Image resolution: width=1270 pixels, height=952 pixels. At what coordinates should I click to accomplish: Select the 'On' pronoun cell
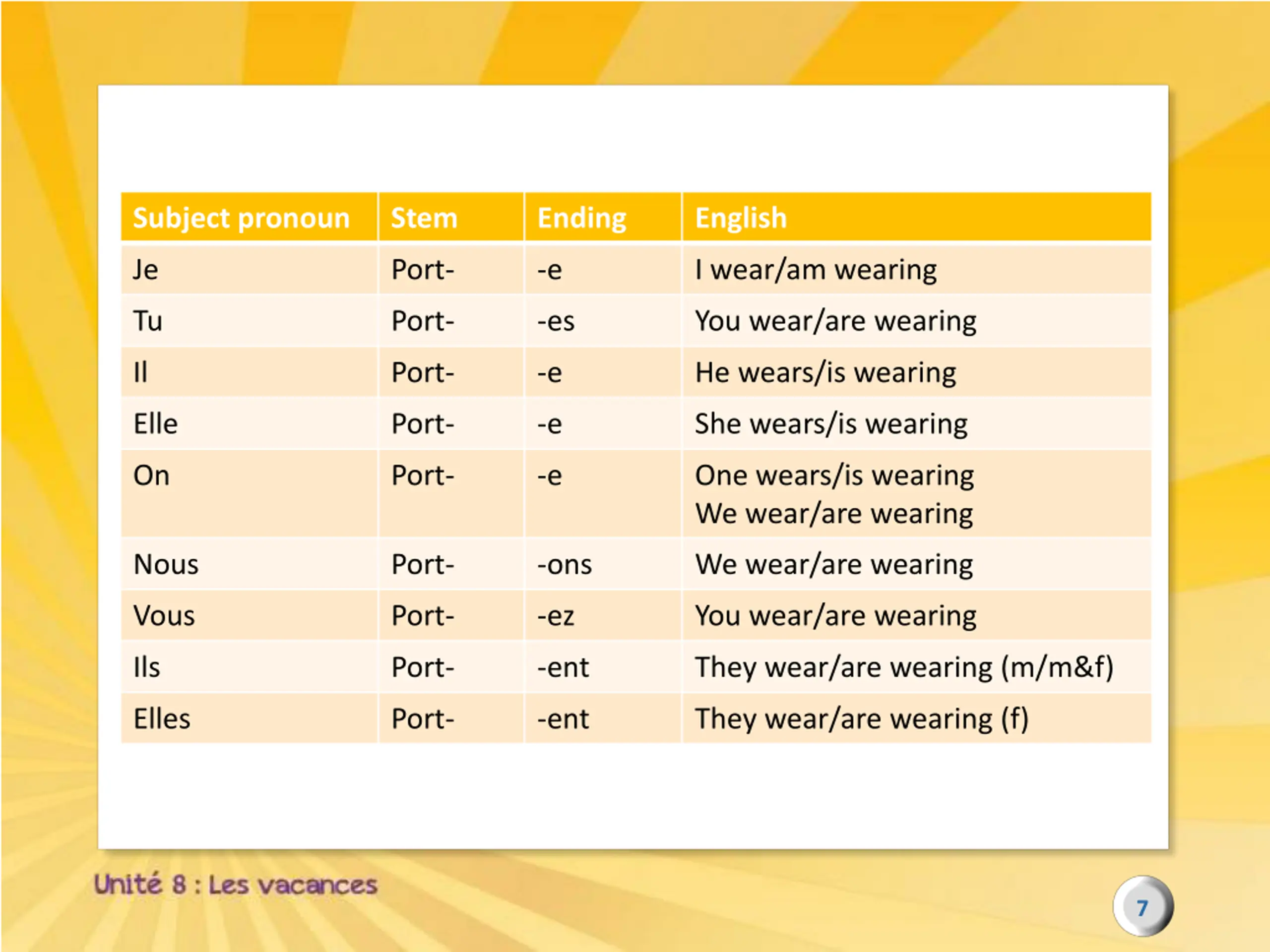coord(249,493)
